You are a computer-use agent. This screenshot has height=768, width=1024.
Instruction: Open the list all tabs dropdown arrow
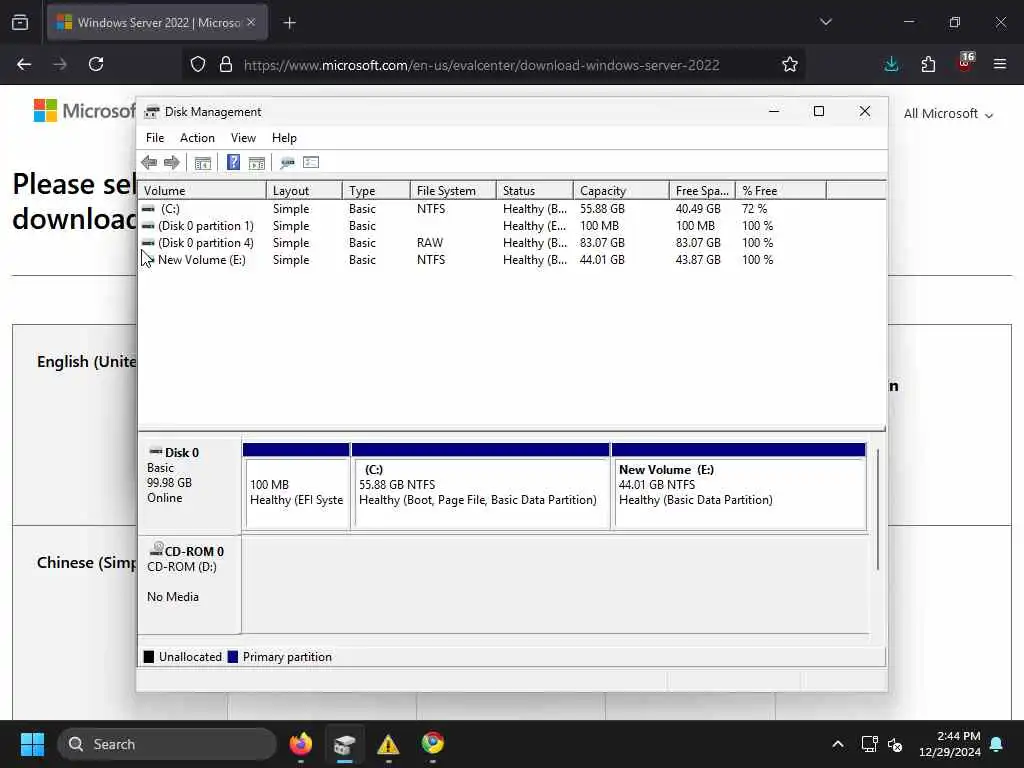tap(825, 22)
